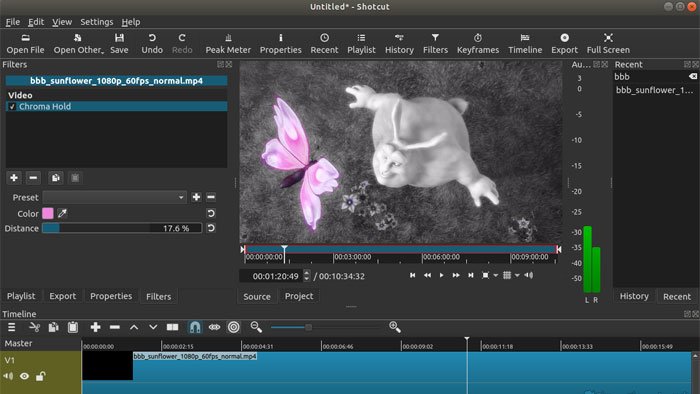Hide the V1 track with eye icon
Viewport: 700px width, 394px height.
(x=25, y=376)
